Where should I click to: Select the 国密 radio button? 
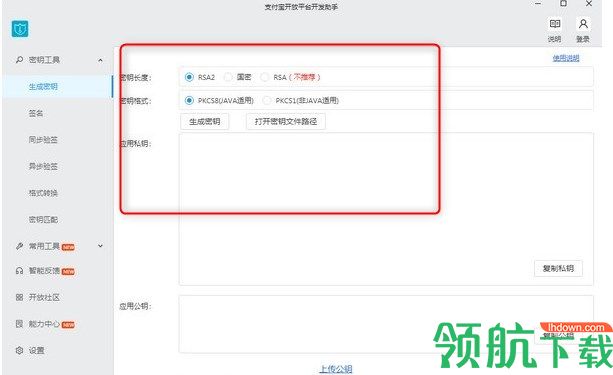point(228,77)
